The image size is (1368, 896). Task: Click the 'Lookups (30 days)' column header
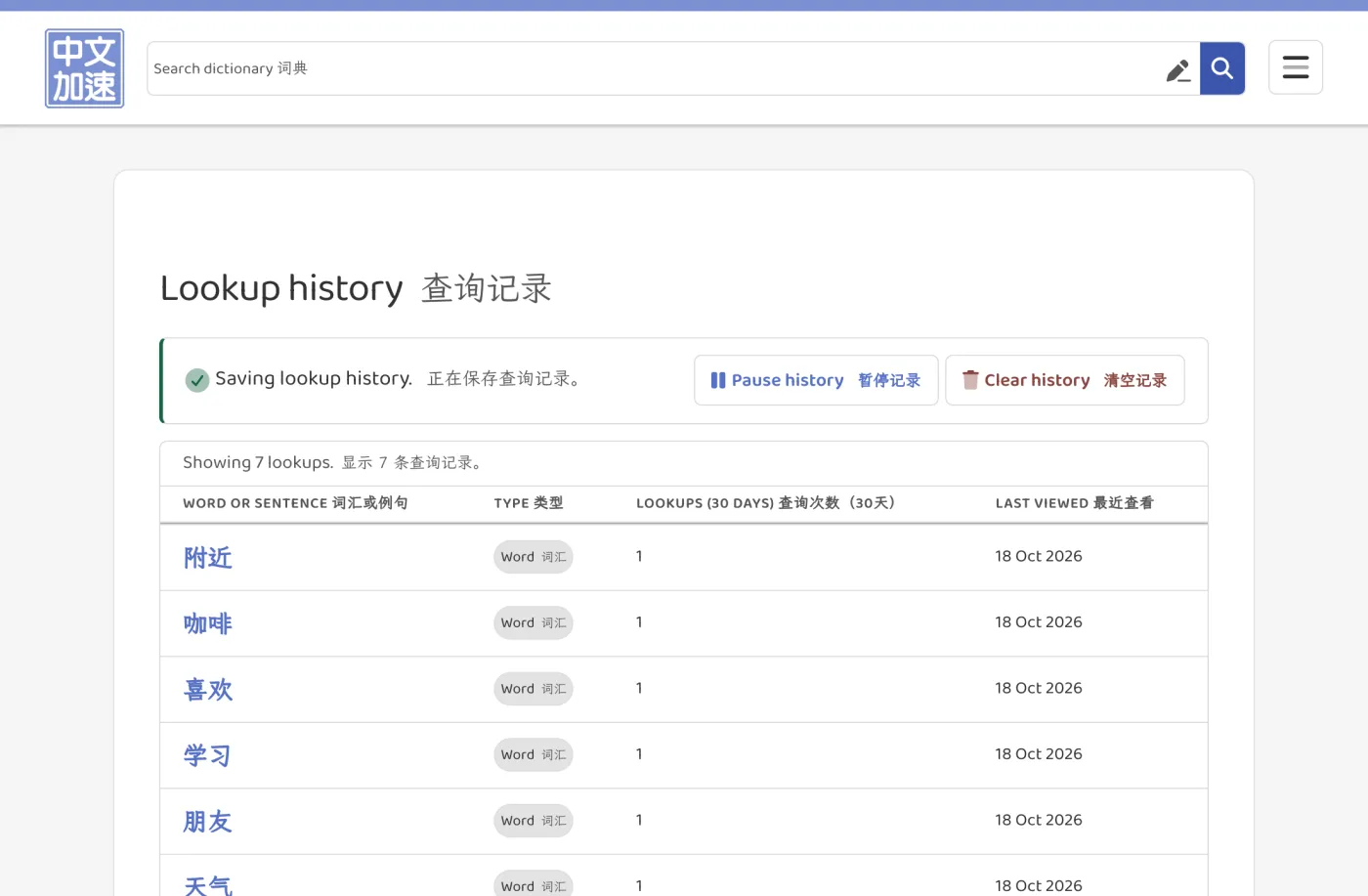click(x=766, y=503)
